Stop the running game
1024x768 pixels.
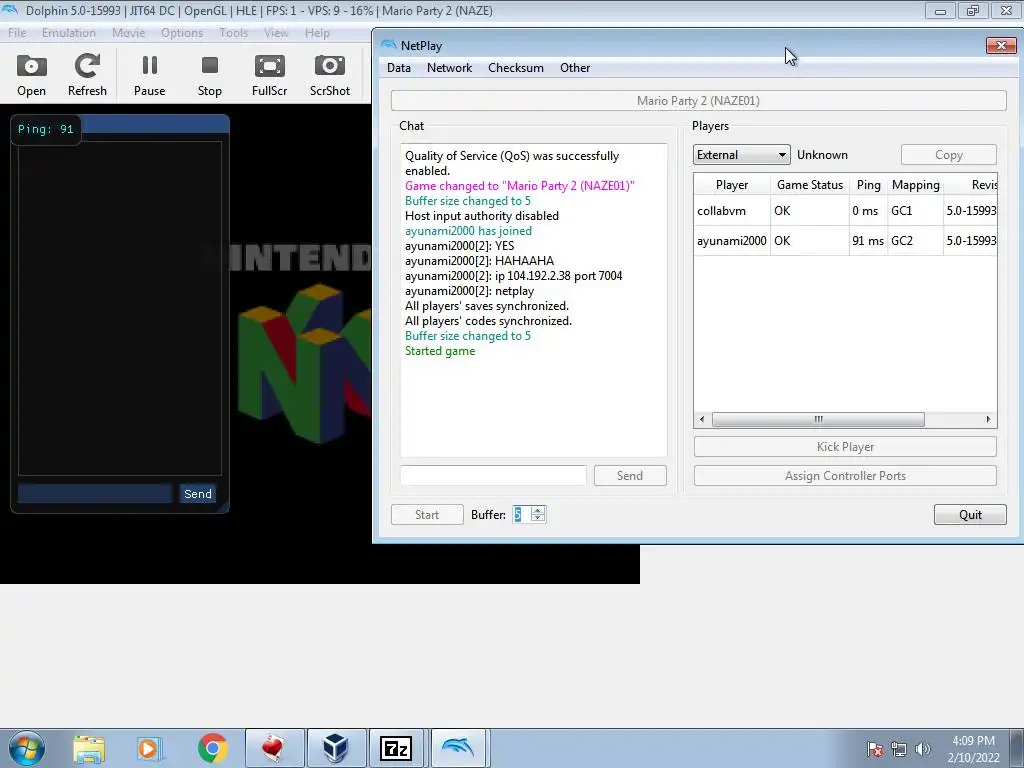coord(210,75)
